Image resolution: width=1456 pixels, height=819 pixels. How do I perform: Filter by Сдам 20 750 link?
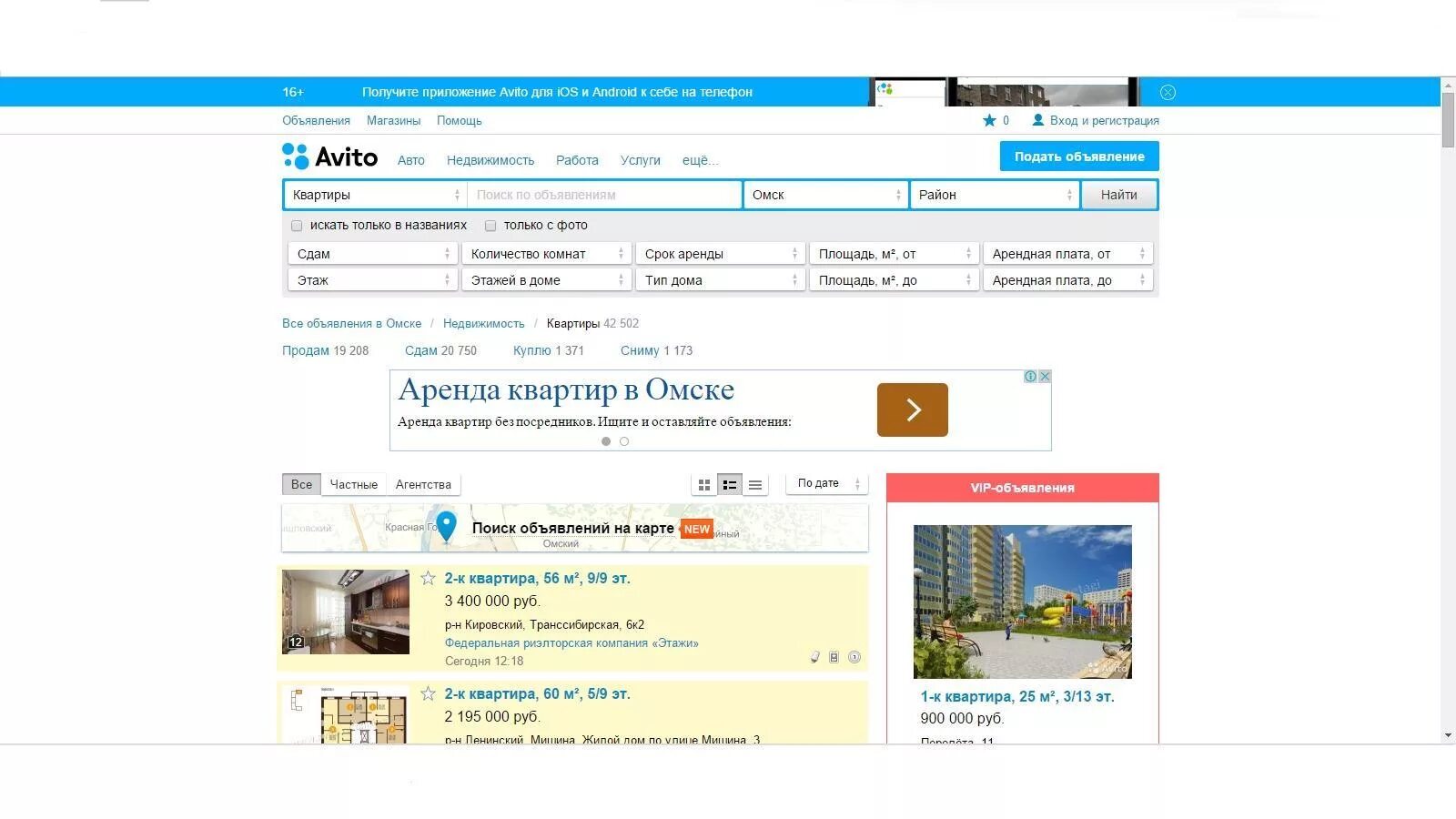tap(440, 350)
